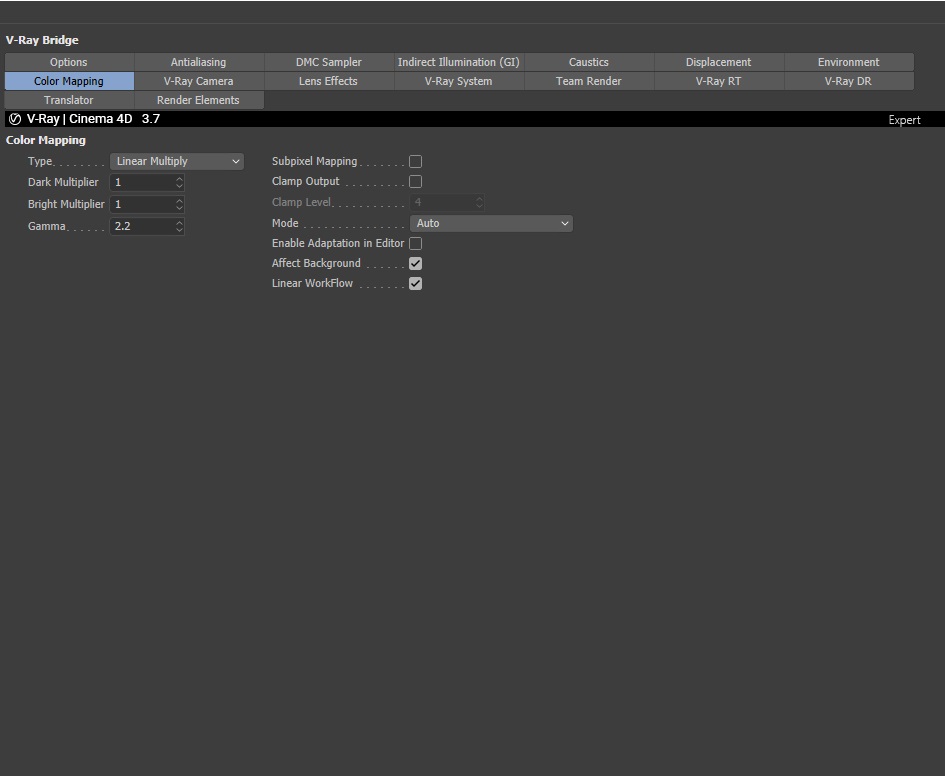This screenshot has height=776, width=945.
Task: Click the V-Ray | Cinema 4D 3.7 label
Action: (x=93, y=119)
